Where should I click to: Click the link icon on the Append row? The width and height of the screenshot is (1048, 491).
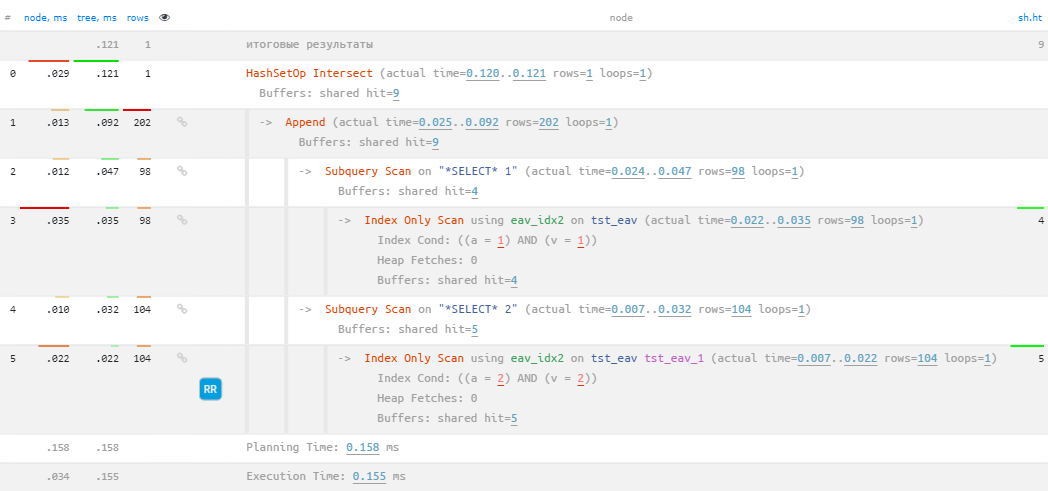(x=182, y=122)
